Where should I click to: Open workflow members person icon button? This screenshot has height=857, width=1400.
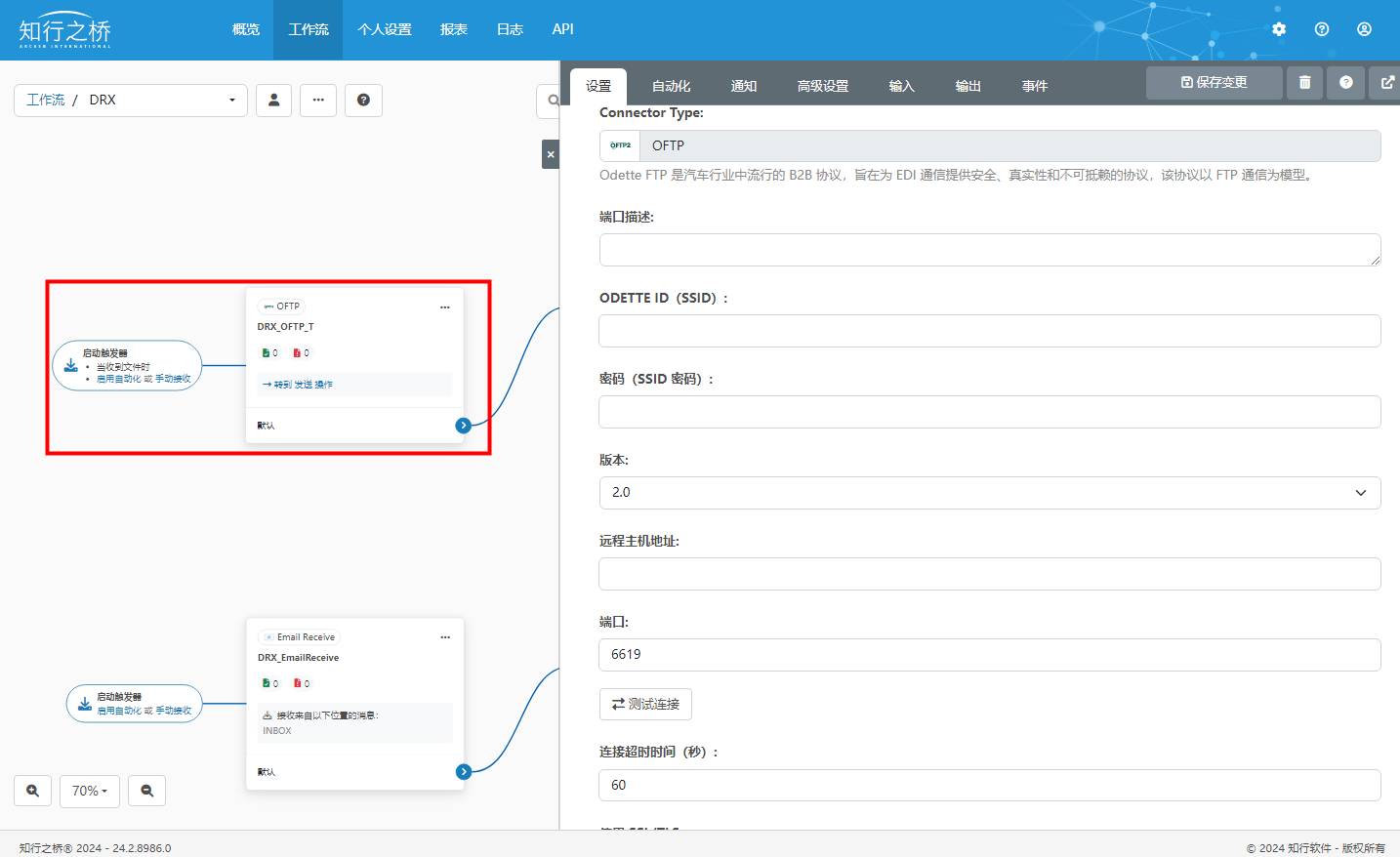(x=273, y=100)
